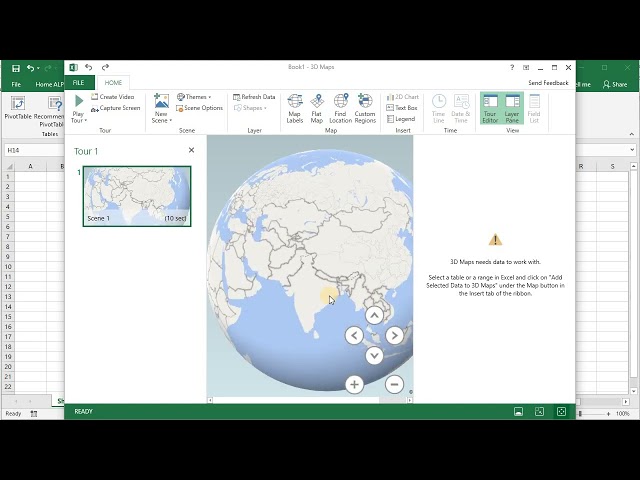640x480 pixels.
Task: Open the Themes dropdown
Action: point(194,97)
